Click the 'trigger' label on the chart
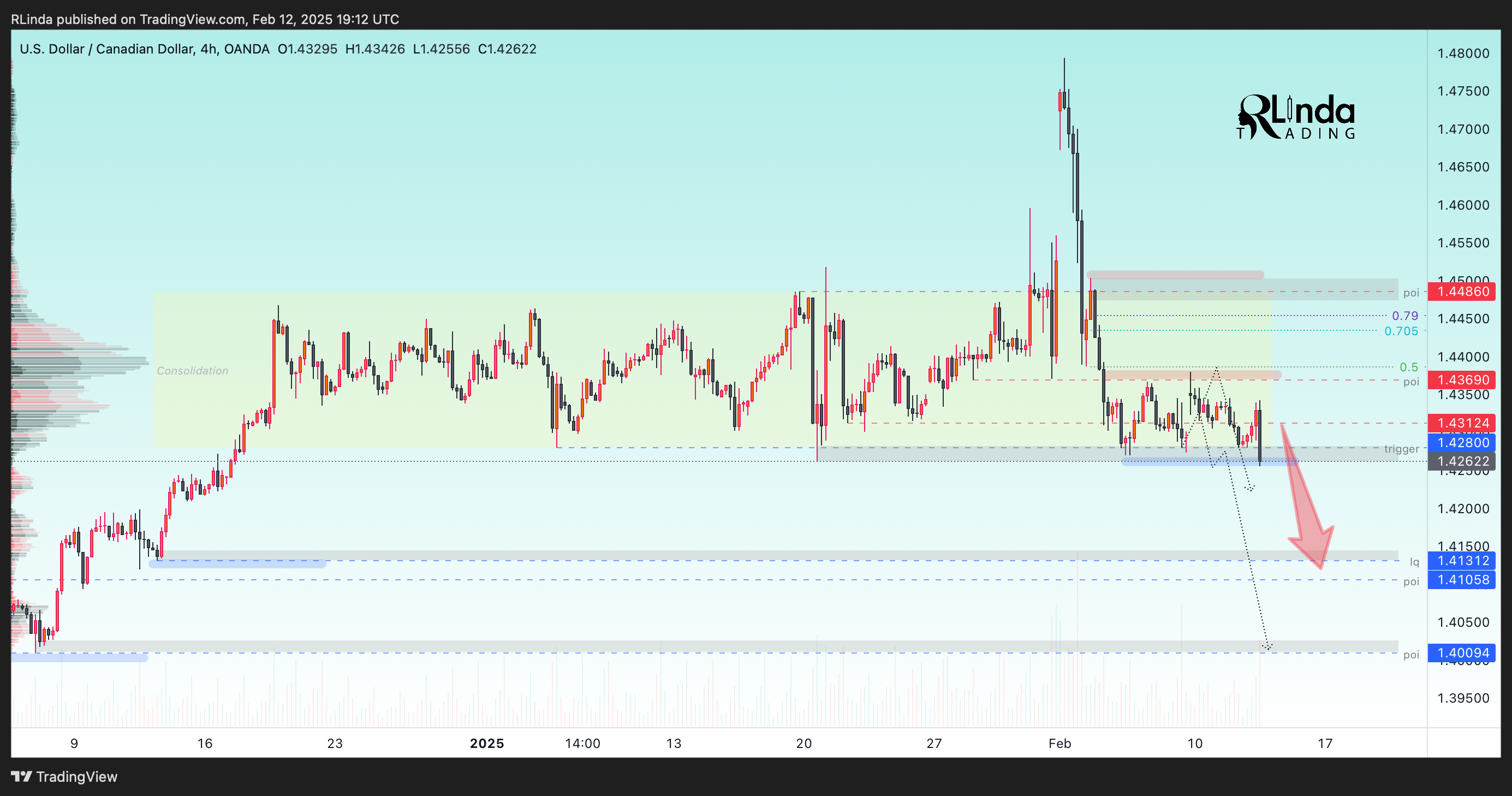This screenshot has height=796, width=1512. [1402, 449]
